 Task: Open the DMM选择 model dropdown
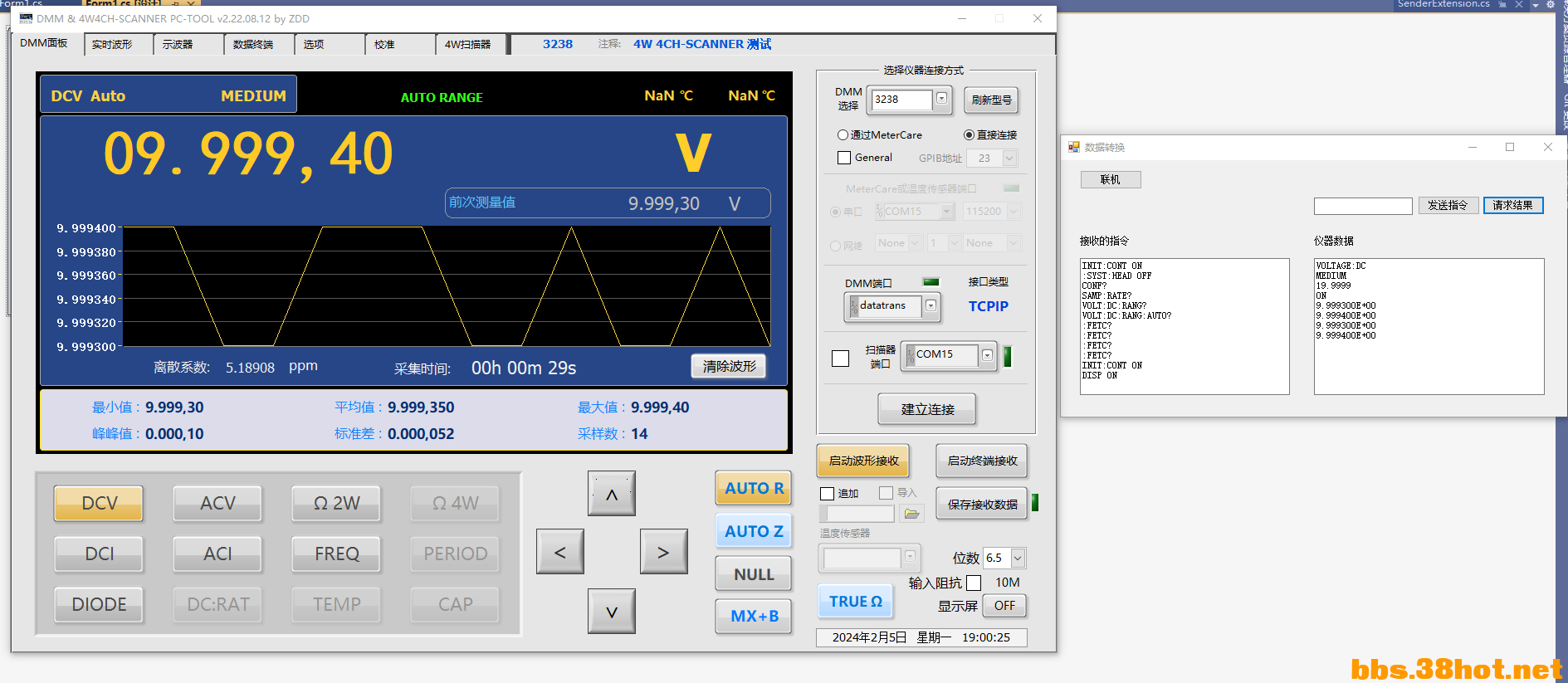pos(941,99)
